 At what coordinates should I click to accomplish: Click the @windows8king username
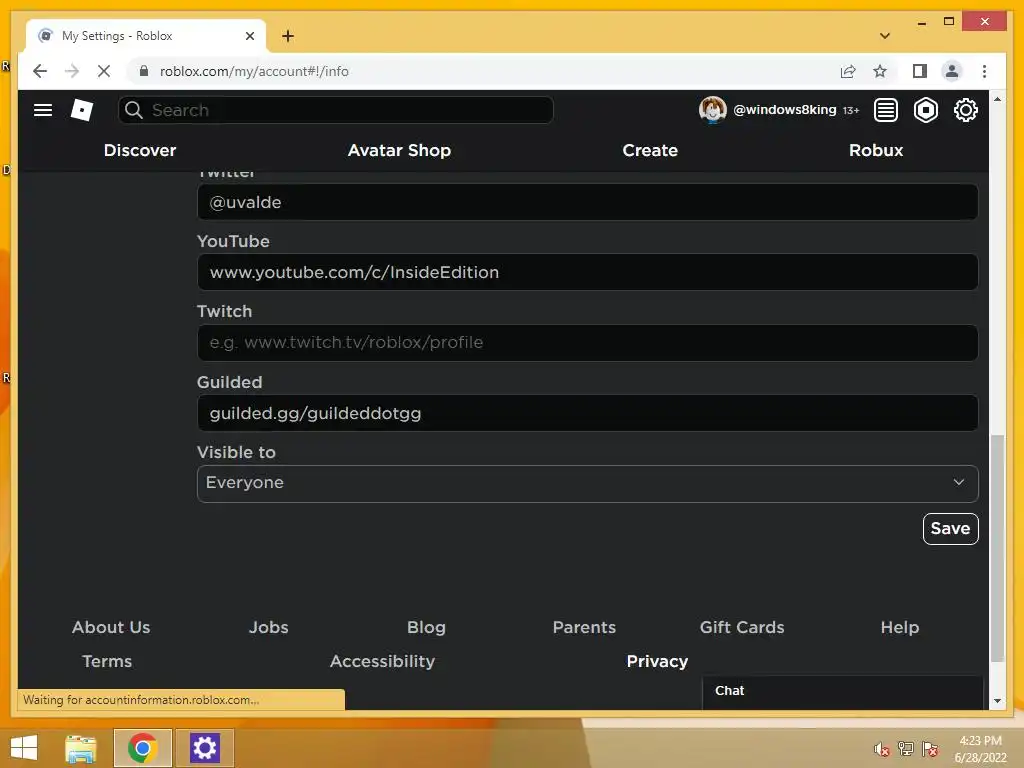tap(784, 110)
